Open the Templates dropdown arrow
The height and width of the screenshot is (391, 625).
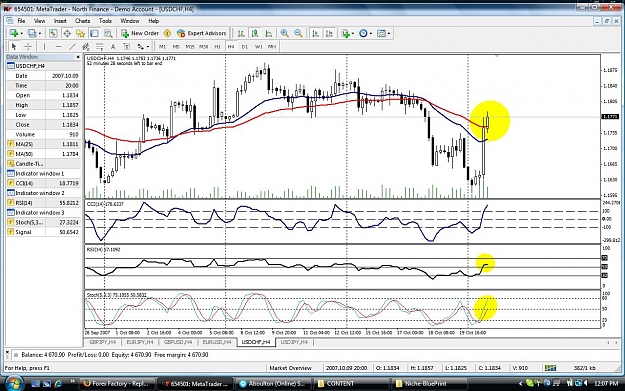pyautogui.click(x=389, y=33)
